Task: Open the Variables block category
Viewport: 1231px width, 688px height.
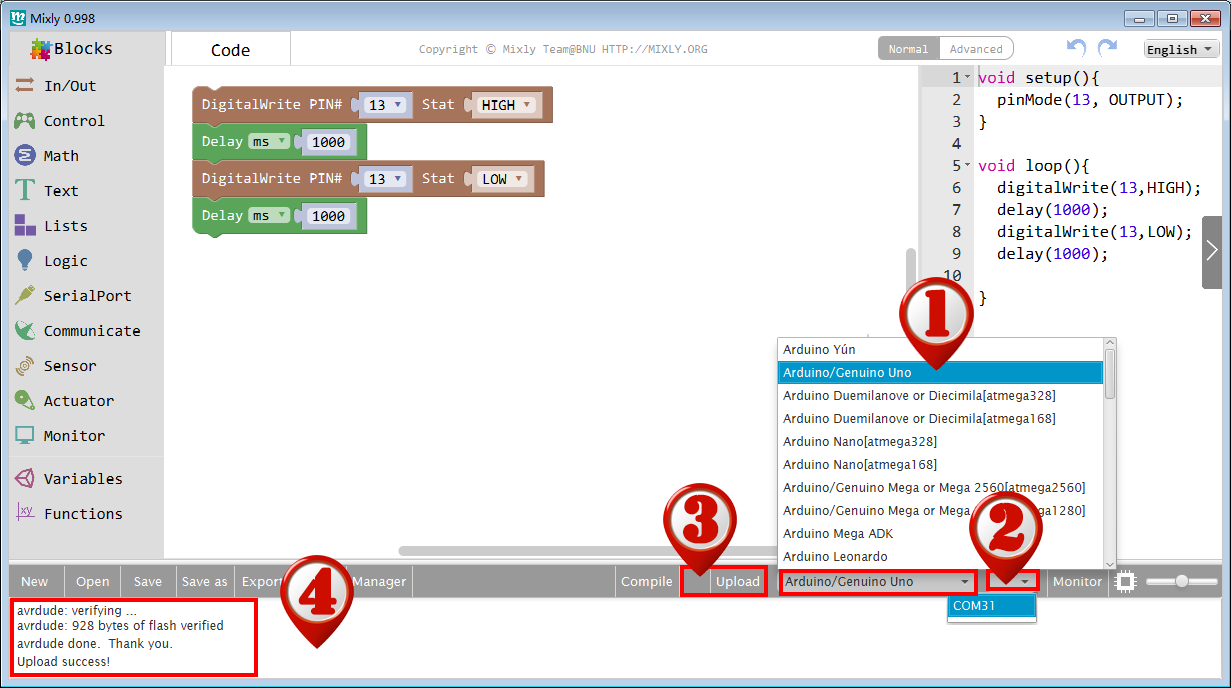Action: pyautogui.click(x=83, y=479)
